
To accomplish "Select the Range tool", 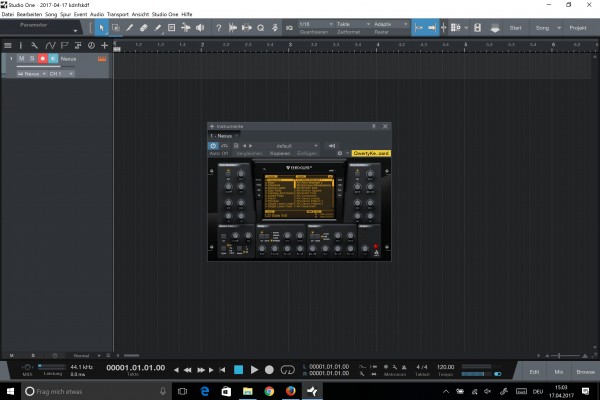I will (116, 28).
